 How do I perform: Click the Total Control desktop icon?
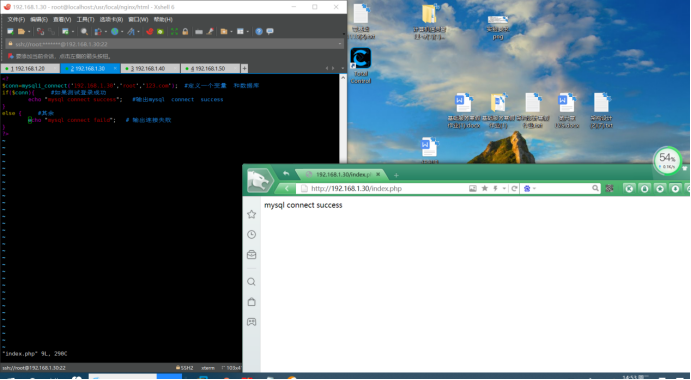tap(360, 66)
